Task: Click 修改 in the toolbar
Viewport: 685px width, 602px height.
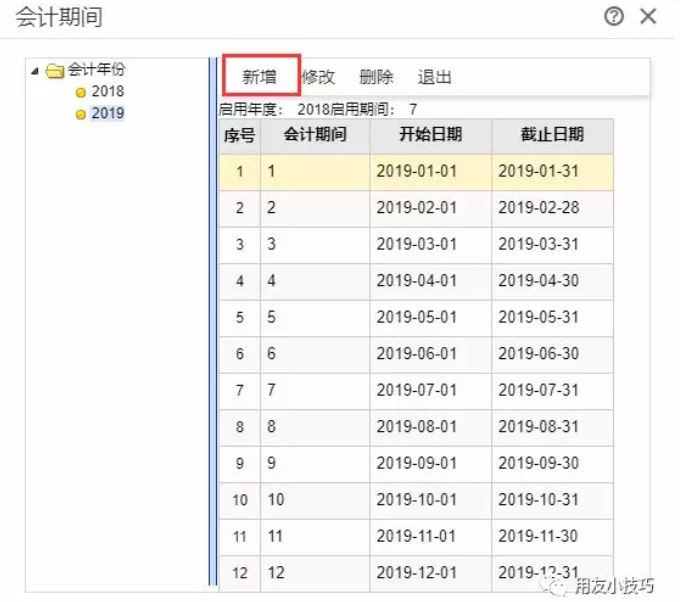Action: coord(318,77)
